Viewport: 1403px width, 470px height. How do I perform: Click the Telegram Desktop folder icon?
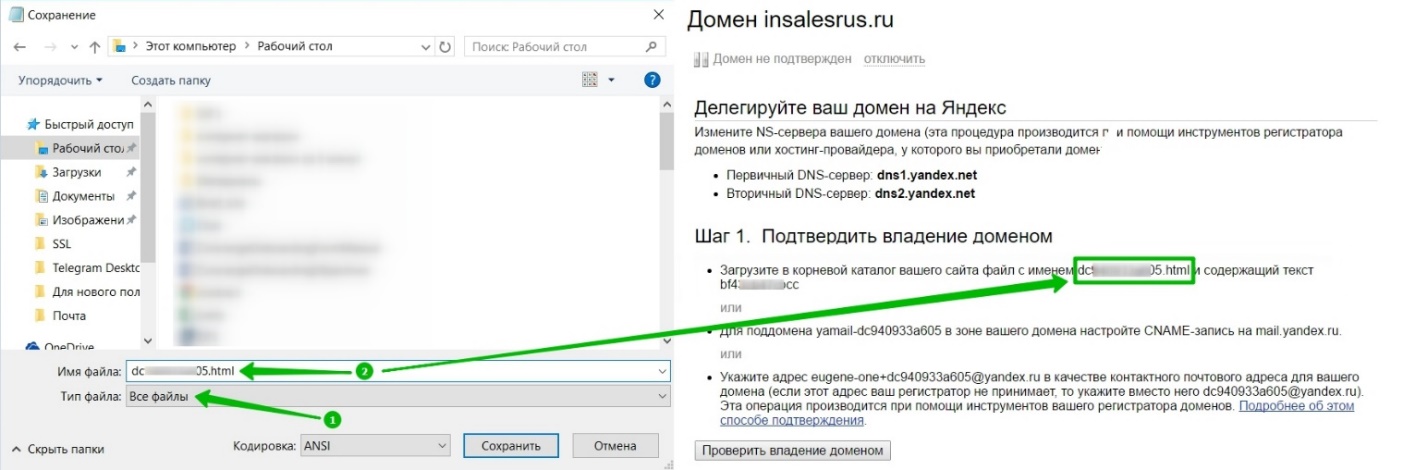tap(40, 268)
